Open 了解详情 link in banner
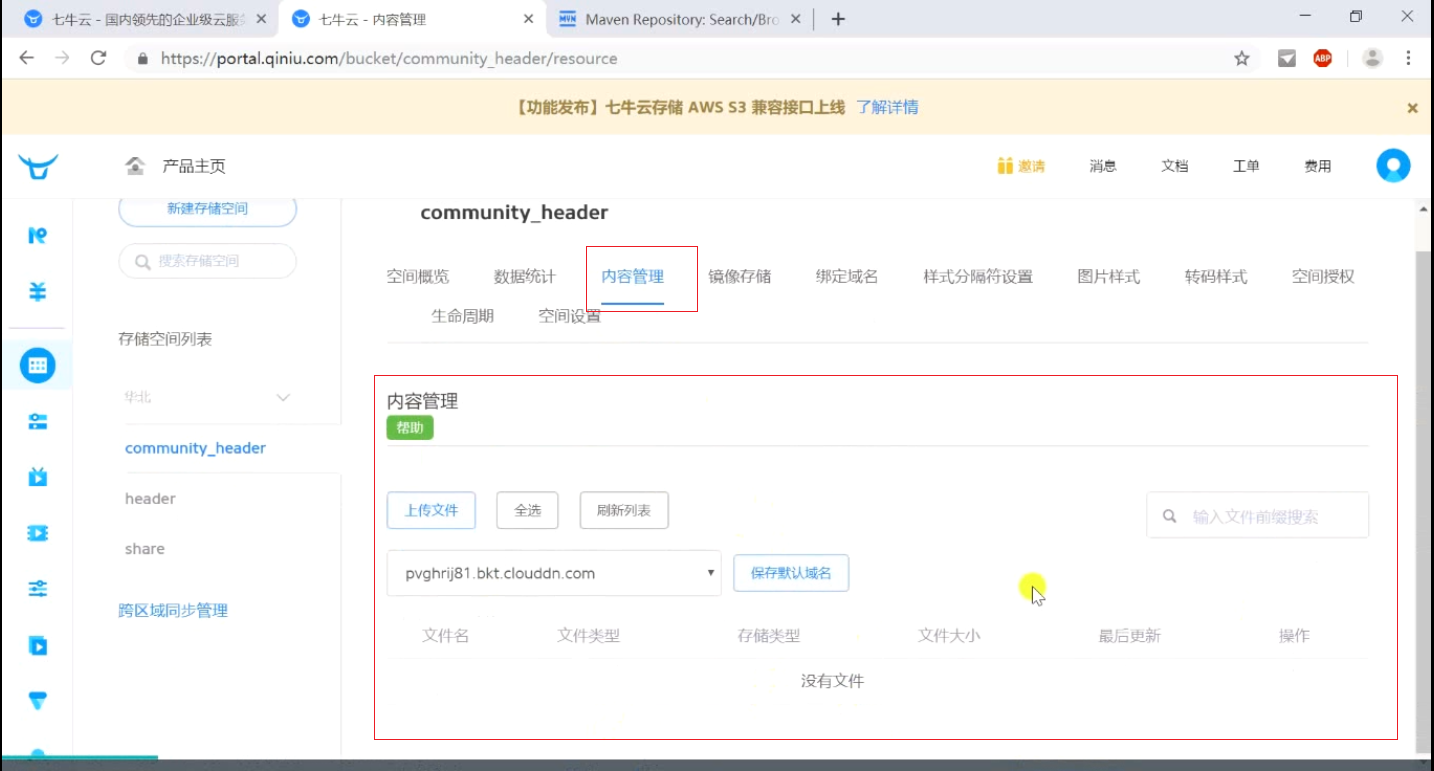 click(888, 107)
